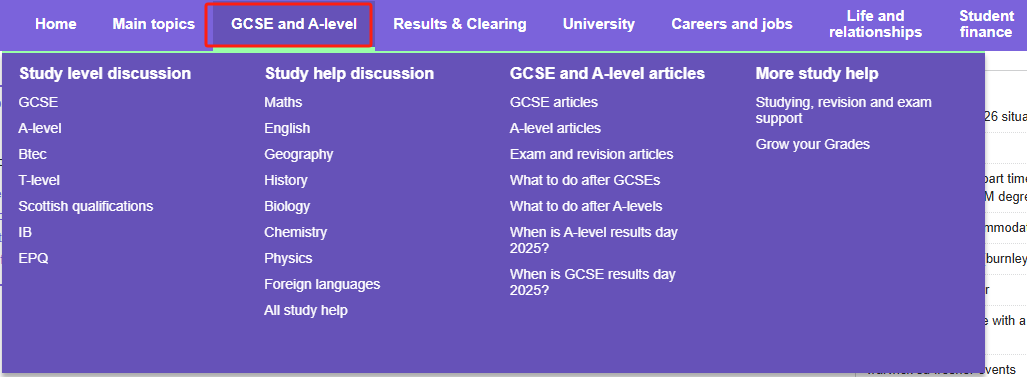Visit the Btec discussion forum
The width and height of the screenshot is (1027, 377).
[33, 154]
